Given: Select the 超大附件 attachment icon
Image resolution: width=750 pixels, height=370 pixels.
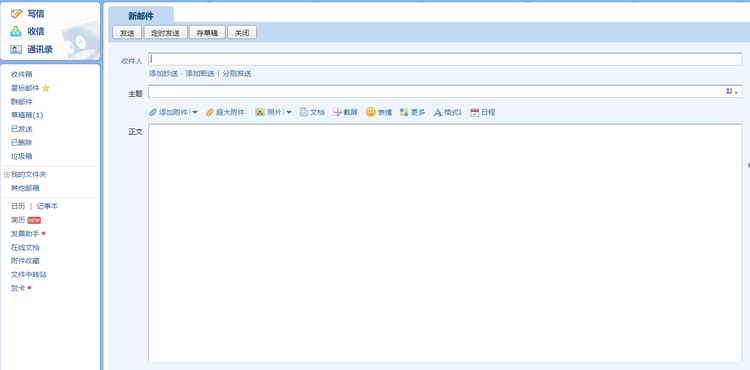Looking at the screenshot, I should tap(210, 112).
